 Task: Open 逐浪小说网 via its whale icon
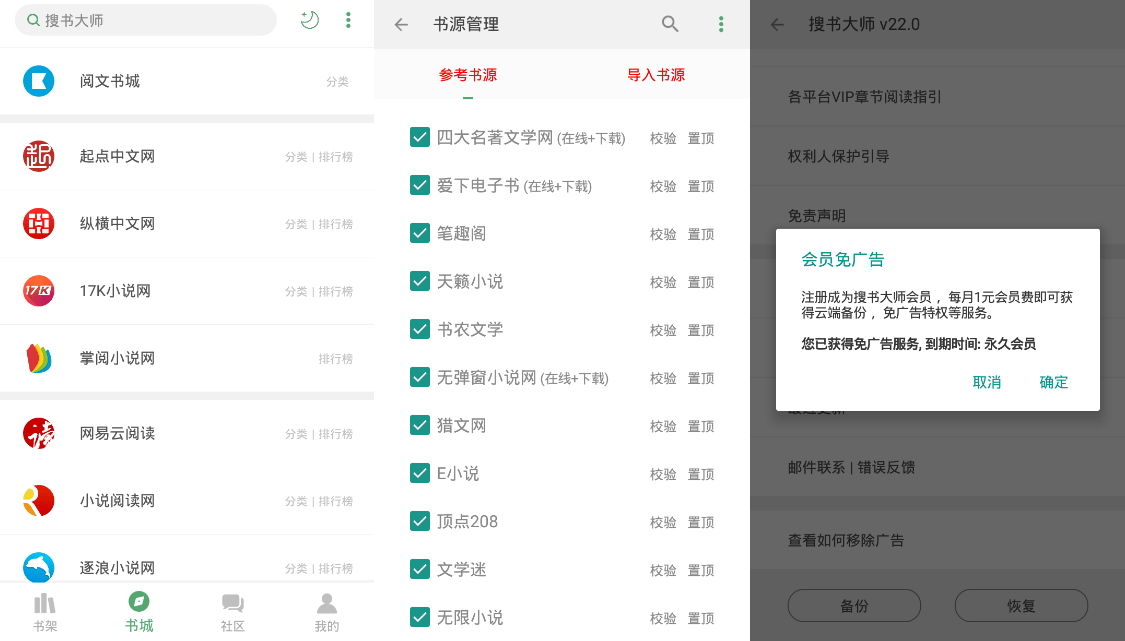pyautogui.click(x=38, y=567)
